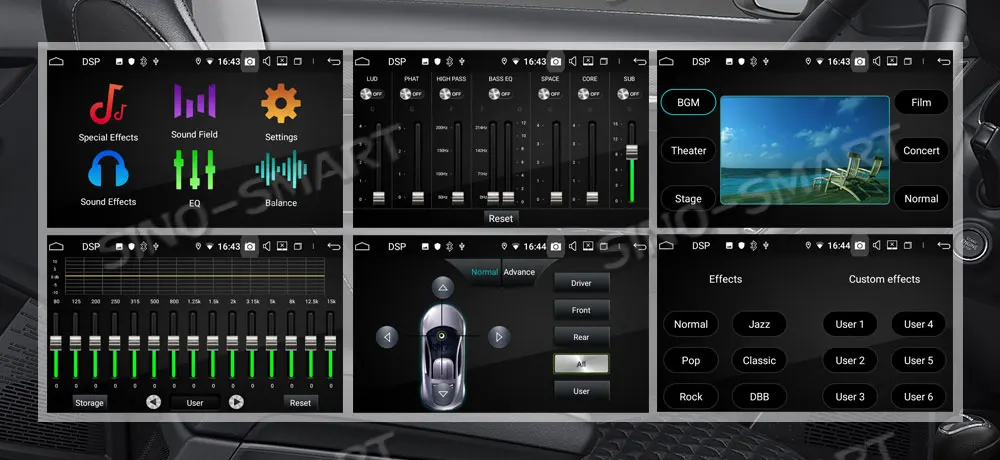Open the green EQ sliders icon
The height and width of the screenshot is (460, 1000).
tap(195, 170)
